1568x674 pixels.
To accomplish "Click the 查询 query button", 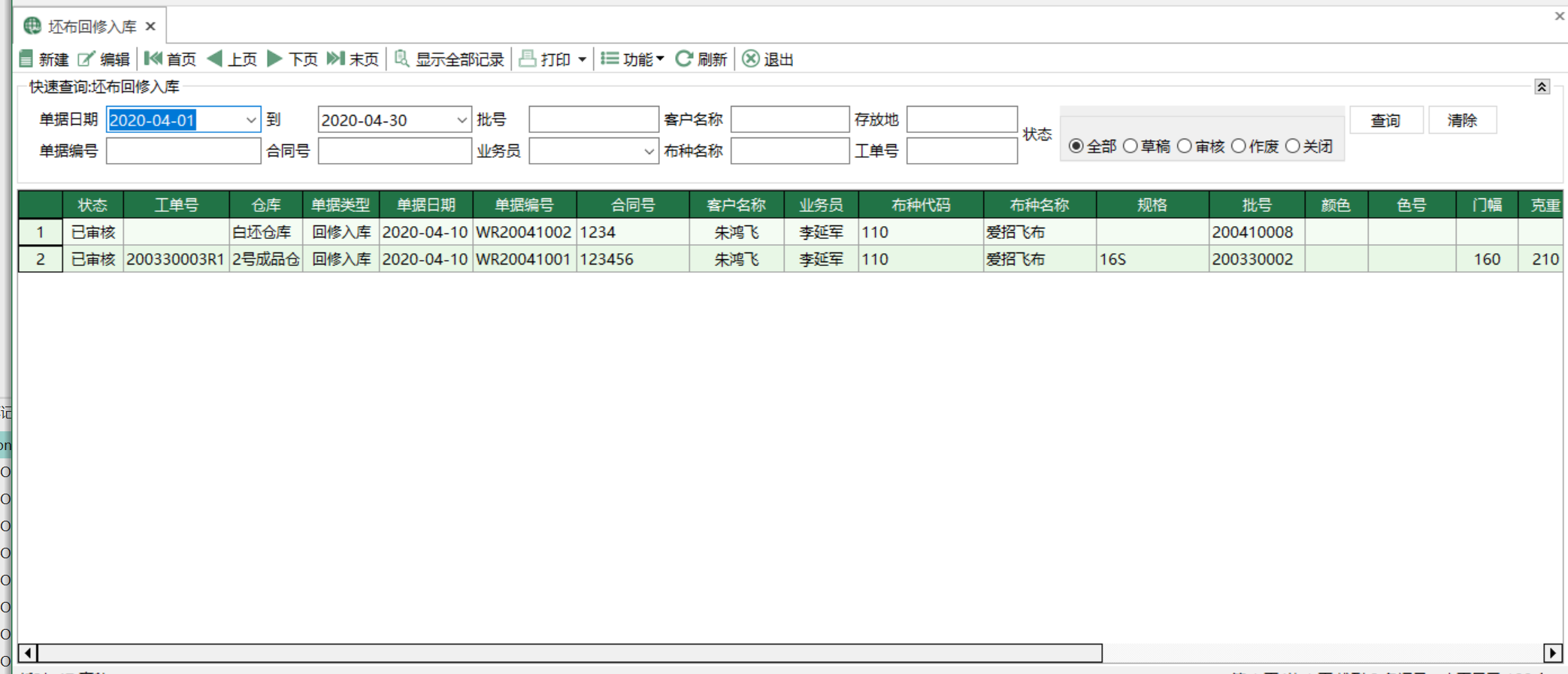I will pos(1386,120).
